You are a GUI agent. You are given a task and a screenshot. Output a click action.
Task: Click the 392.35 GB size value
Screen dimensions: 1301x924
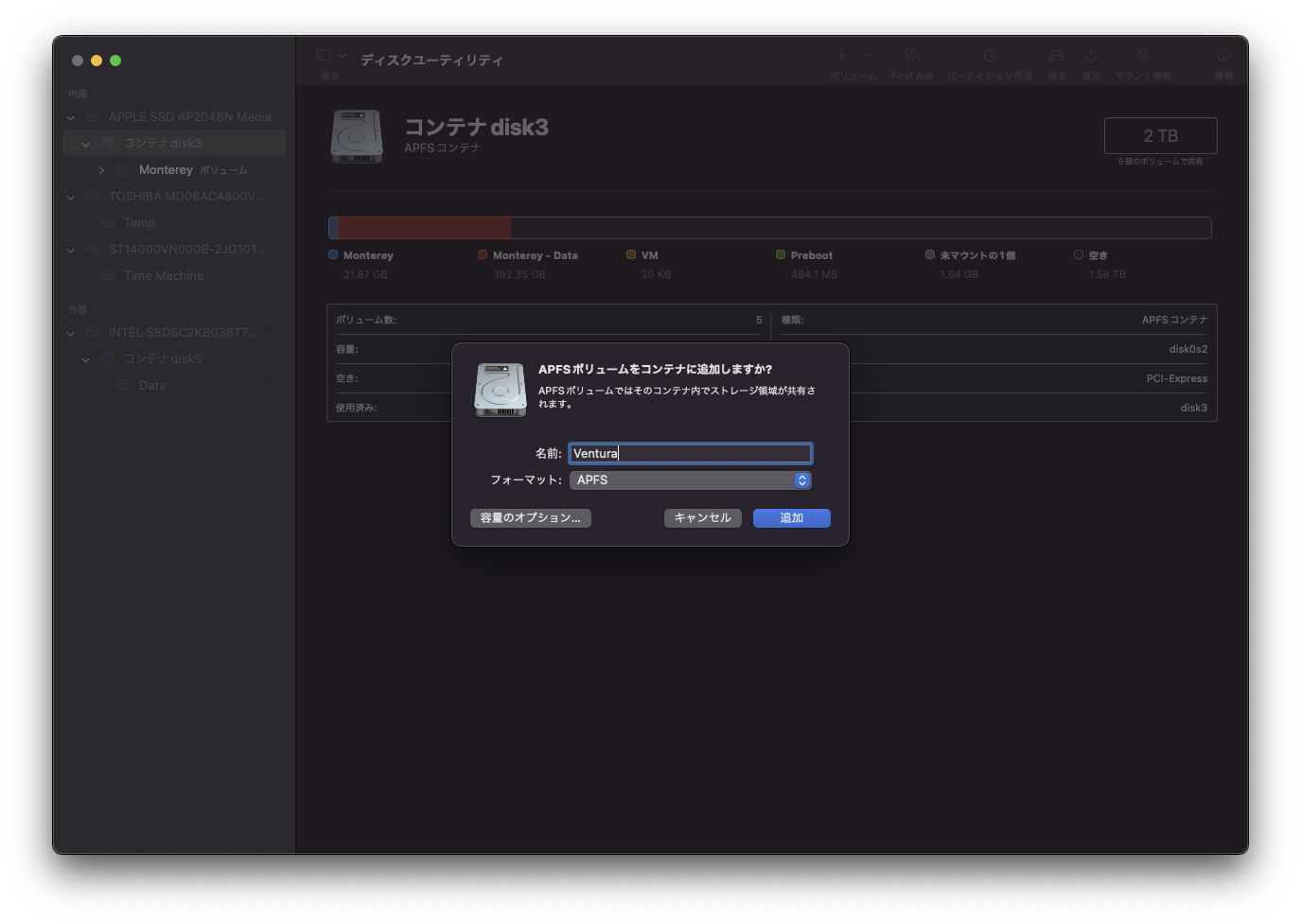pyautogui.click(x=519, y=274)
